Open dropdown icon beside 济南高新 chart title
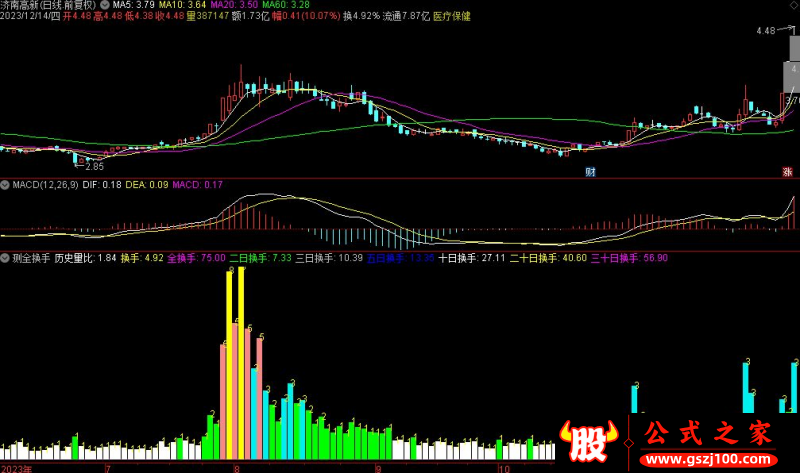Image resolution: width=800 pixels, height=473 pixels. click(x=105, y=5)
